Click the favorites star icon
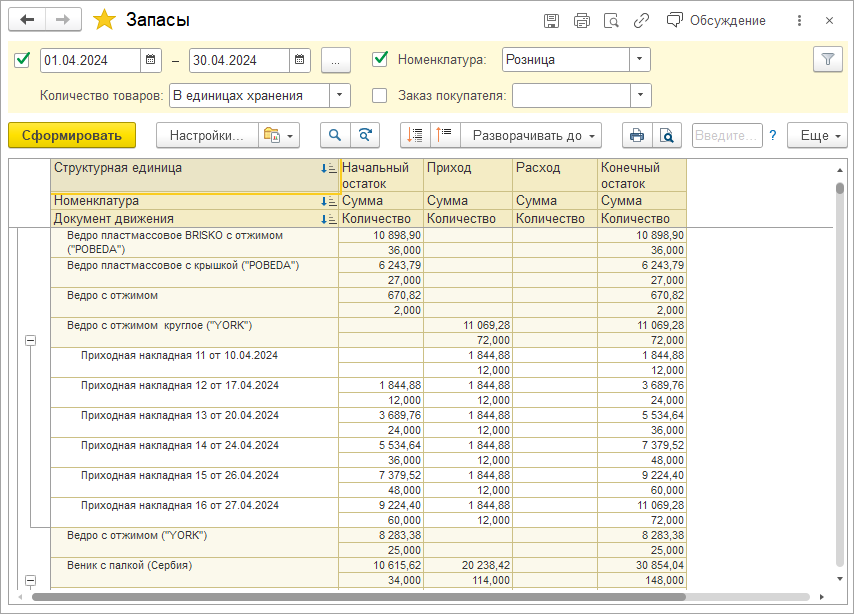 pos(104,20)
